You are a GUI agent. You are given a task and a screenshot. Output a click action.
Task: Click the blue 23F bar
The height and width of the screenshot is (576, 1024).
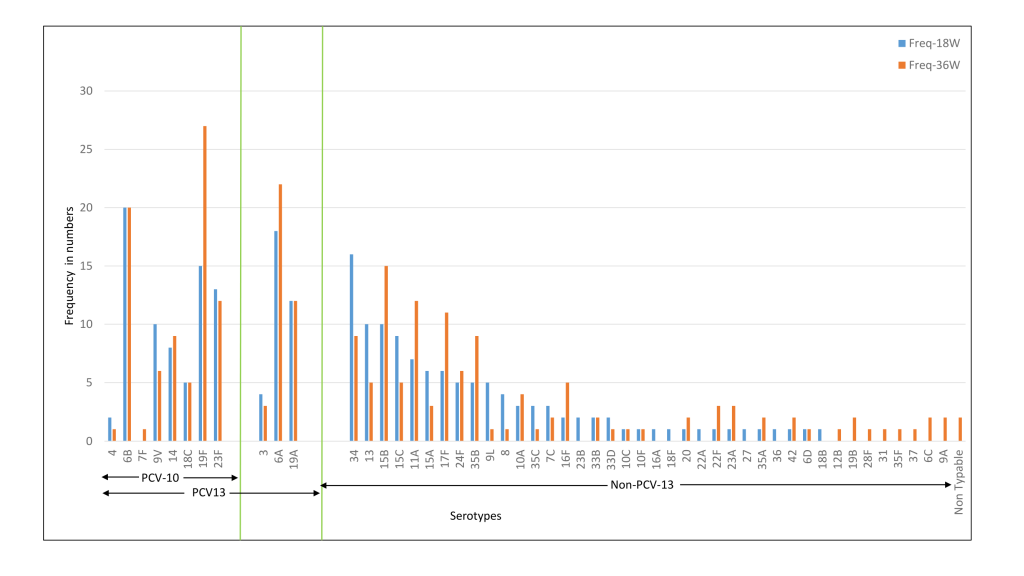pyautogui.click(x=216, y=365)
